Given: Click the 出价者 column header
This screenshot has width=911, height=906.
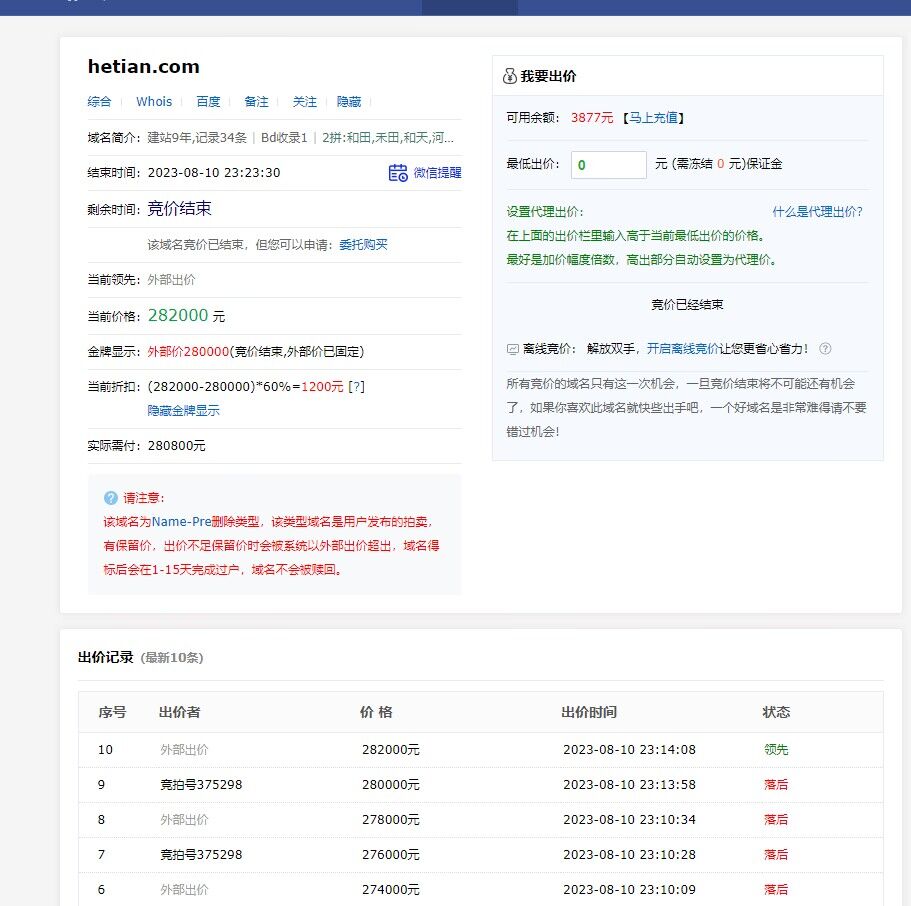Looking at the screenshot, I should pyautogui.click(x=180, y=712).
